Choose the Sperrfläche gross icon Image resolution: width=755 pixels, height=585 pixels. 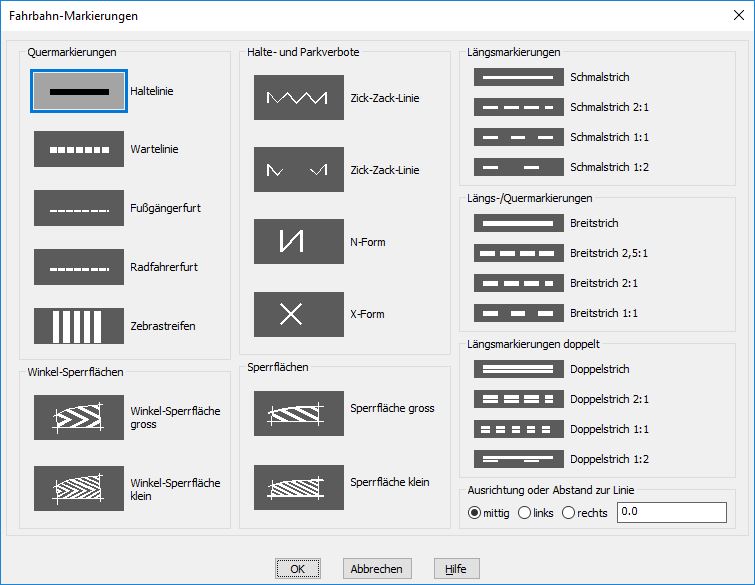coord(299,413)
